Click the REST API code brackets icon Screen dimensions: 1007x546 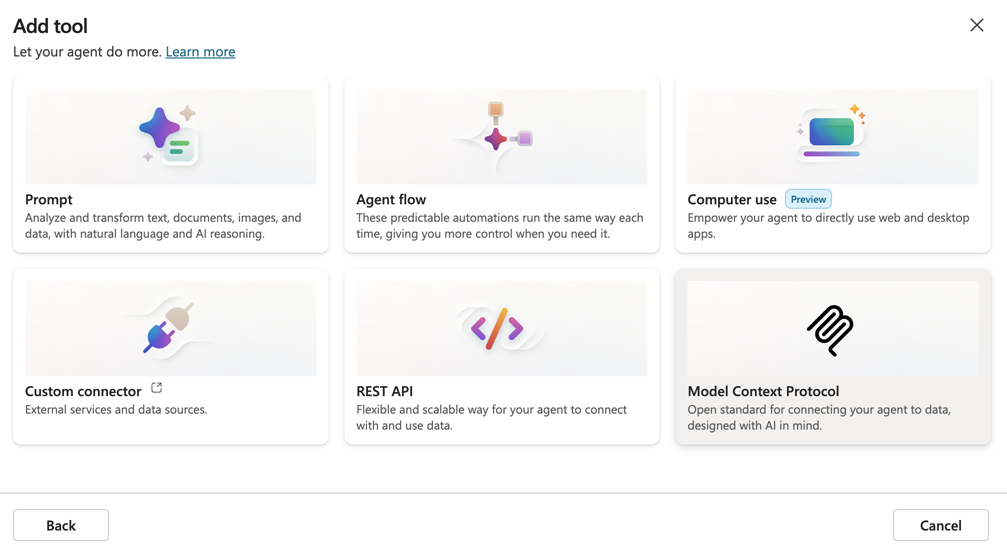(497, 328)
